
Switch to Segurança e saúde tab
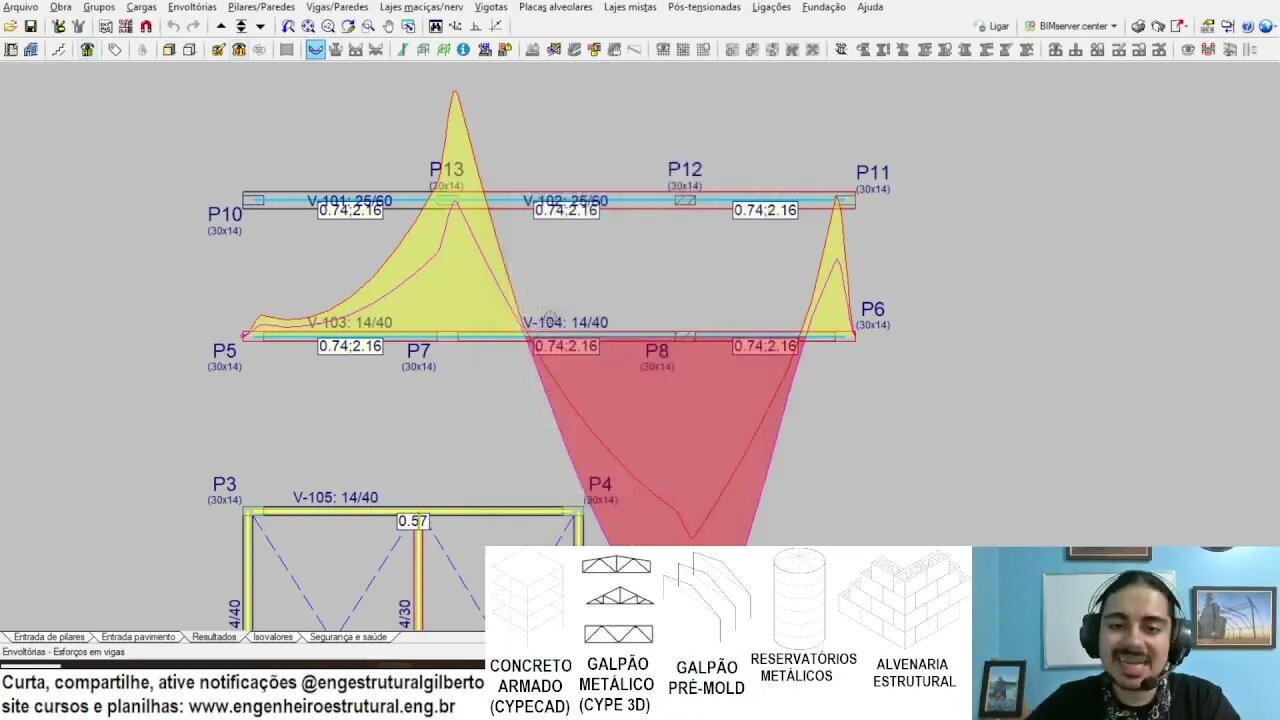pyautogui.click(x=347, y=637)
